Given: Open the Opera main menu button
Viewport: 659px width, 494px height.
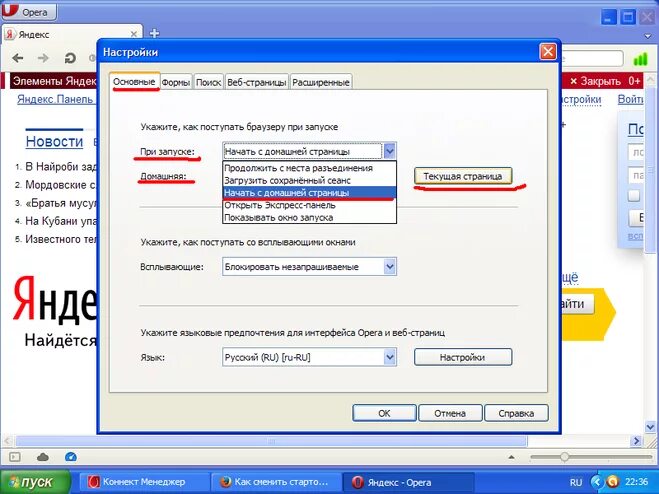Looking at the screenshot, I should click(29, 11).
